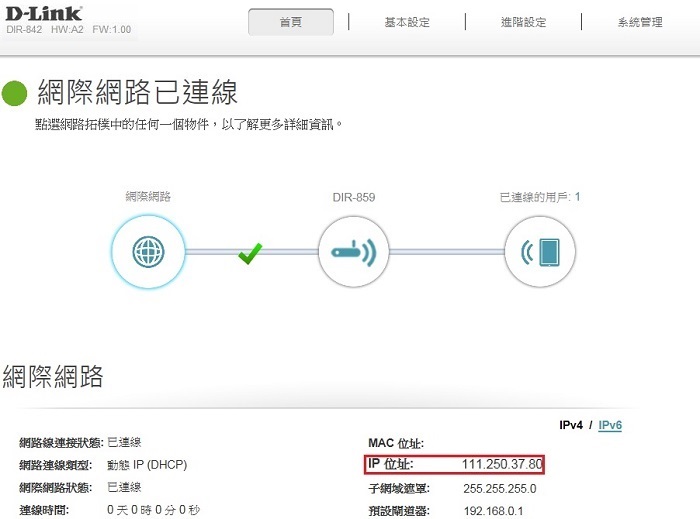This screenshot has width=700, height=519.
Task: Go to the 系統管理 menu
Action: pyautogui.click(x=640, y=22)
